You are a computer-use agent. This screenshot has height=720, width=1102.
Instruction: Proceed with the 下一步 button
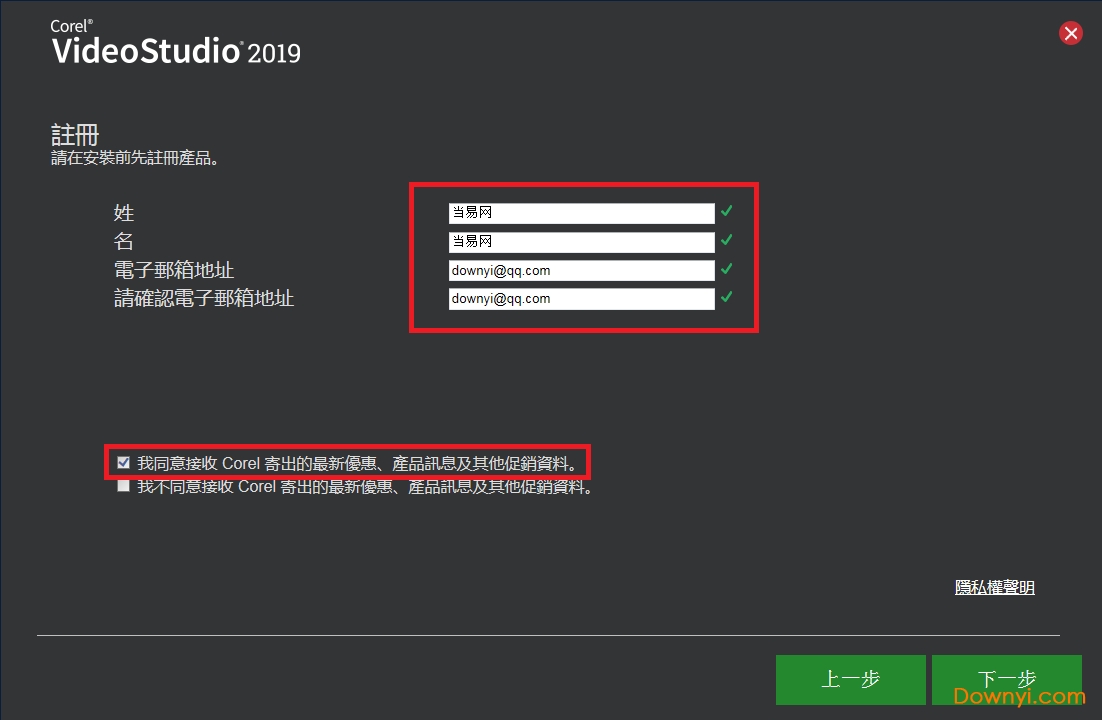1006,679
